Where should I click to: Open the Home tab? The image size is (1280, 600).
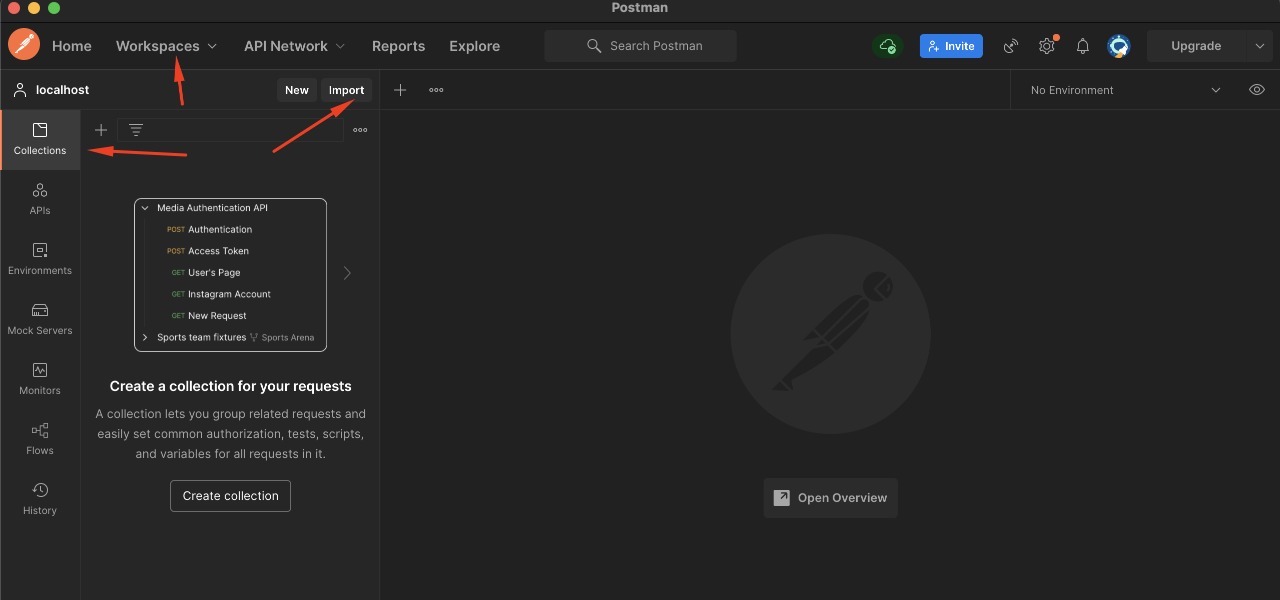pyautogui.click(x=72, y=46)
